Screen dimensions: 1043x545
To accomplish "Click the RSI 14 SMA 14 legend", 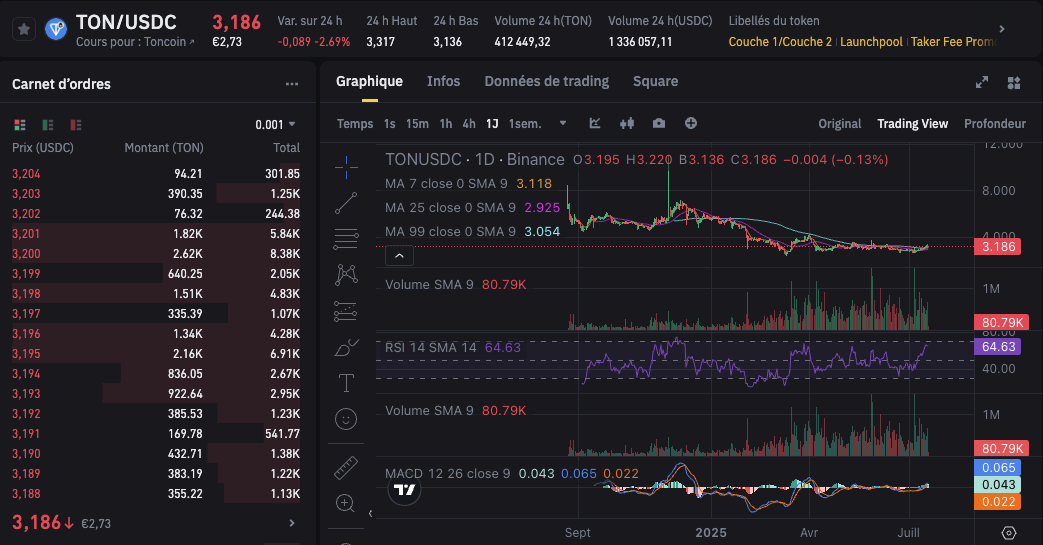I will pos(453,347).
